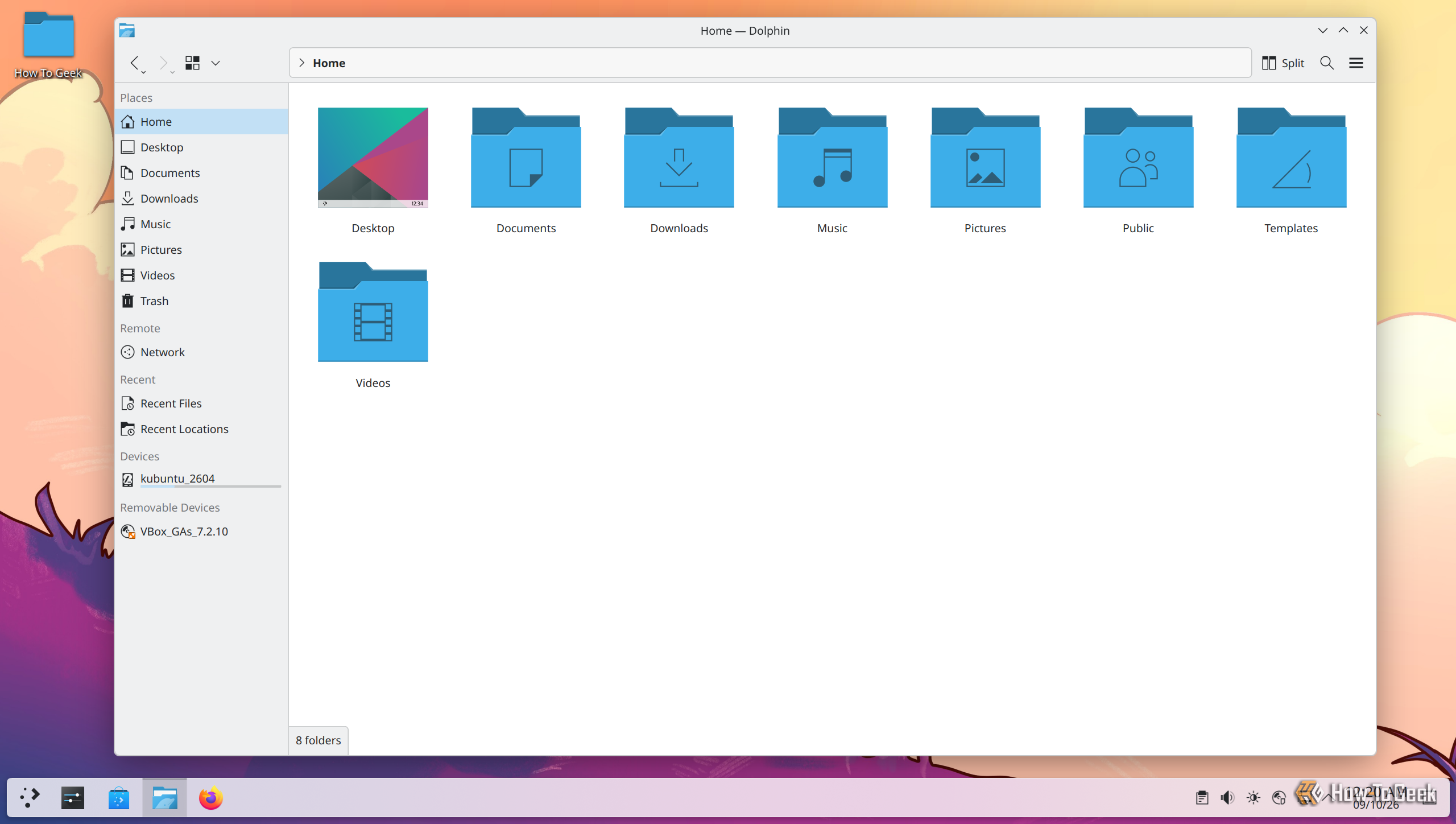This screenshot has height=824, width=1456.
Task: Open the application launcher in taskbar
Action: pos(30,798)
